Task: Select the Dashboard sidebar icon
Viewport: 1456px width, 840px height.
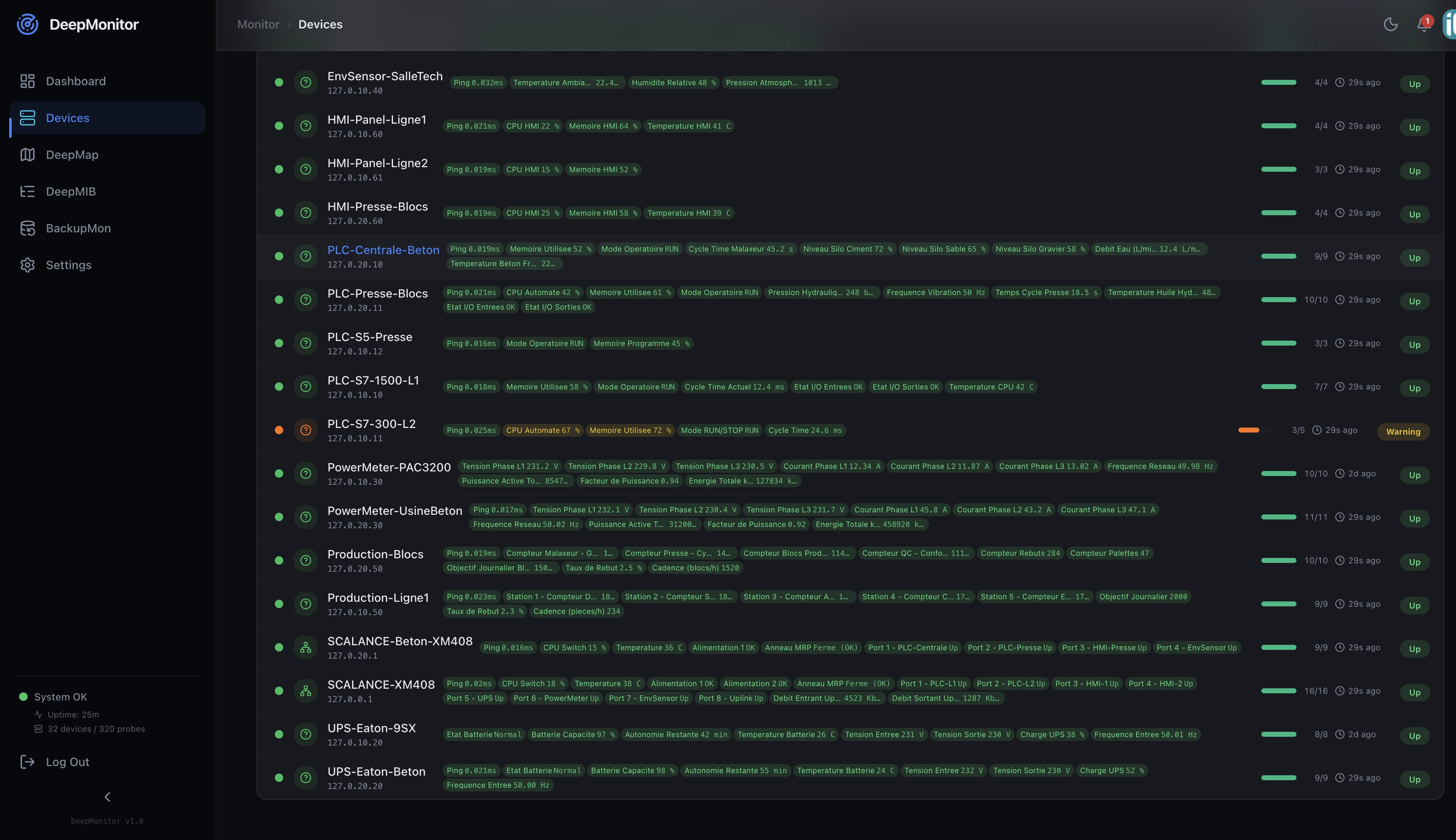Action: (28, 81)
